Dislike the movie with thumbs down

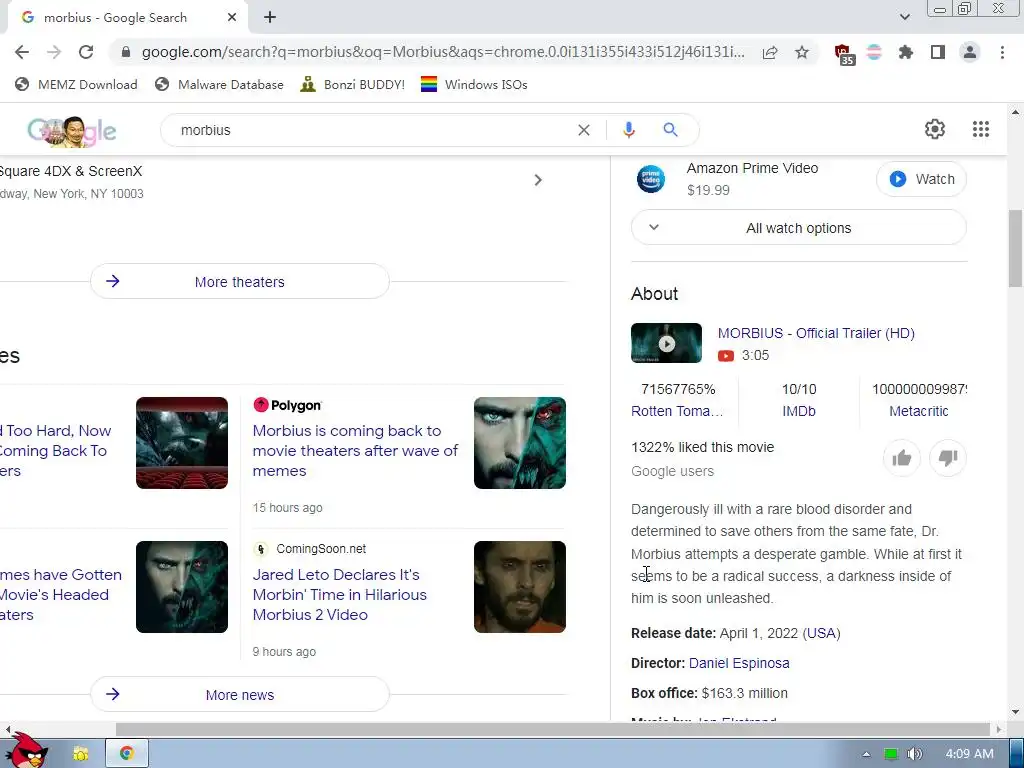[x=948, y=458]
